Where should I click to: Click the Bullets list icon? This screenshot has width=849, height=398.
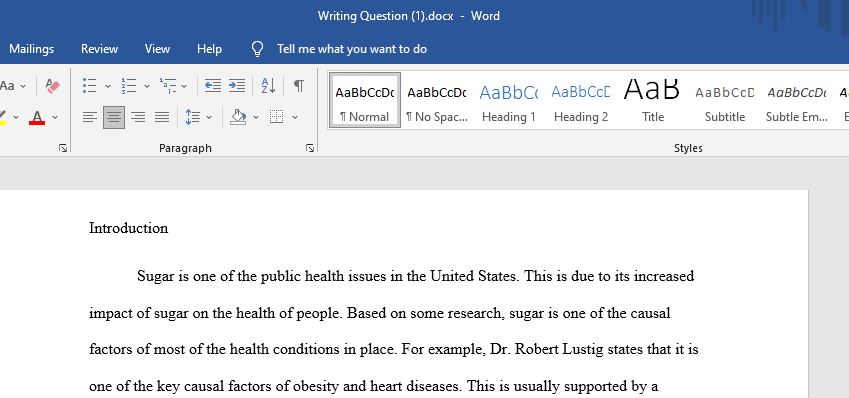coord(89,86)
